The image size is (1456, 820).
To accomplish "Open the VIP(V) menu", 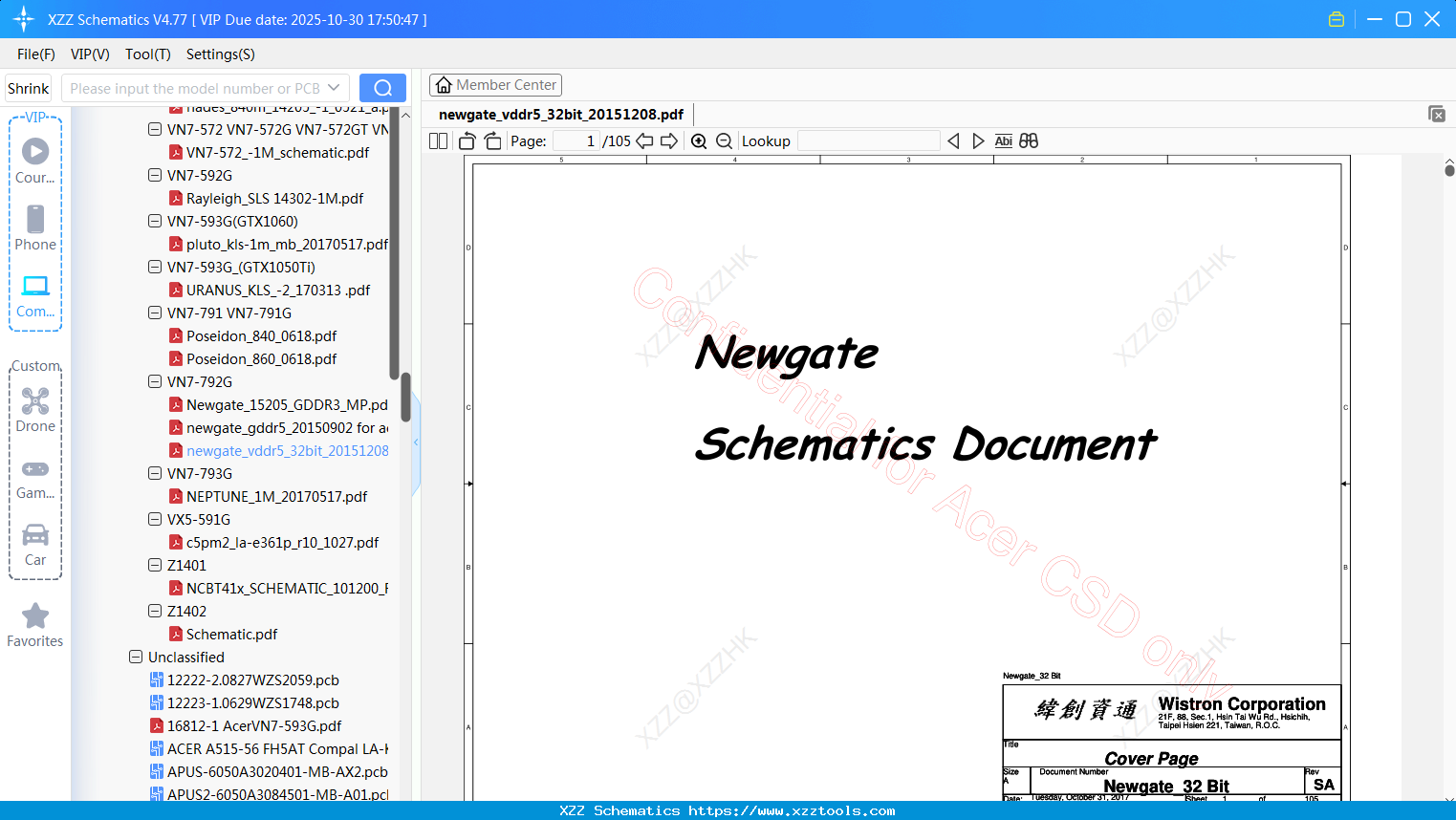I will pos(90,54).
